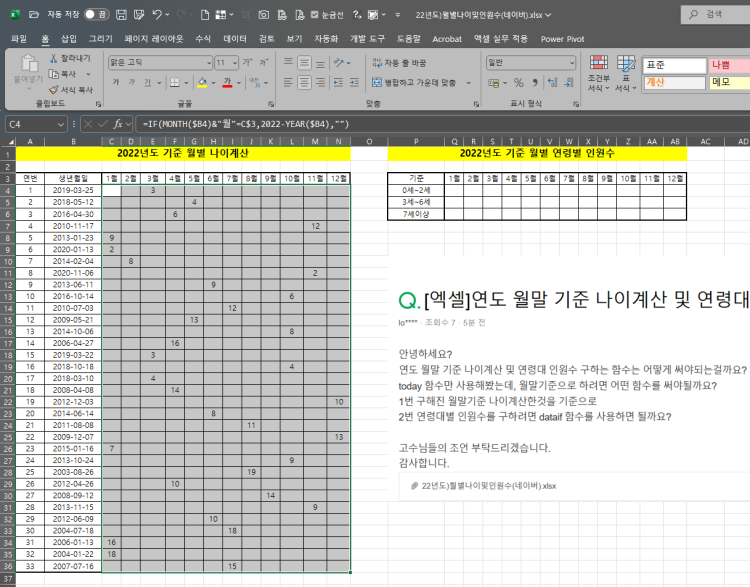Undo the last action
Image resolution: width=750 pixels, height=587 pixels.
coord(157,15)
